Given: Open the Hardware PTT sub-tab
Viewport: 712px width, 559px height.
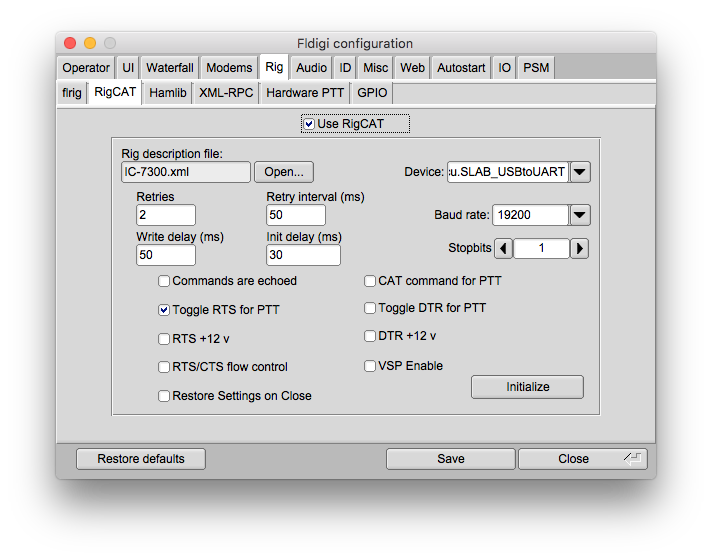Looking at the screenshot, I should click(x=305, y=93).
